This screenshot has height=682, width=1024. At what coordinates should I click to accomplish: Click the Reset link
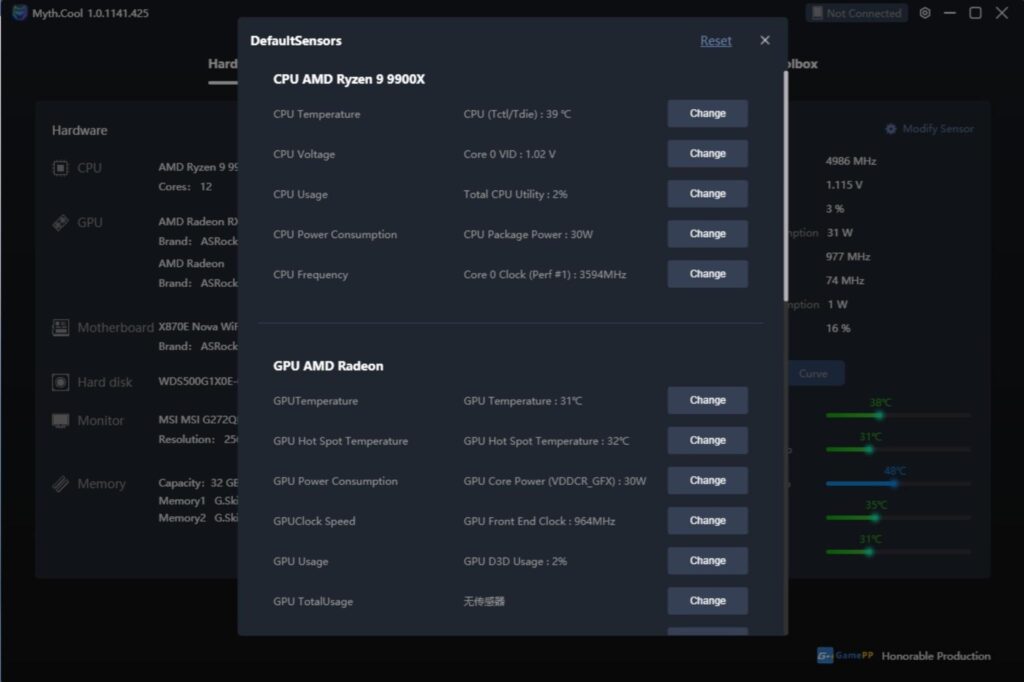coord(716,41)
